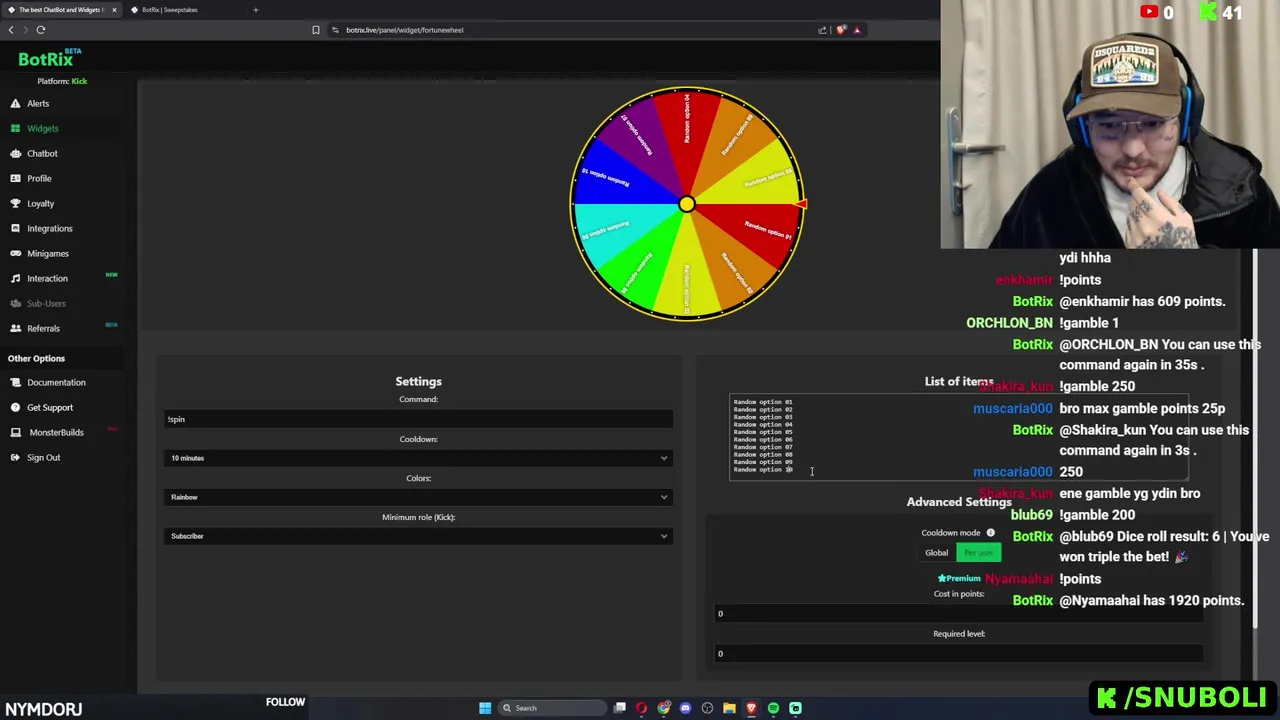This screenshot has height=720, width=1280.
Task: Open the Widgets section in sidebar
Action: (x=43, y=129)
